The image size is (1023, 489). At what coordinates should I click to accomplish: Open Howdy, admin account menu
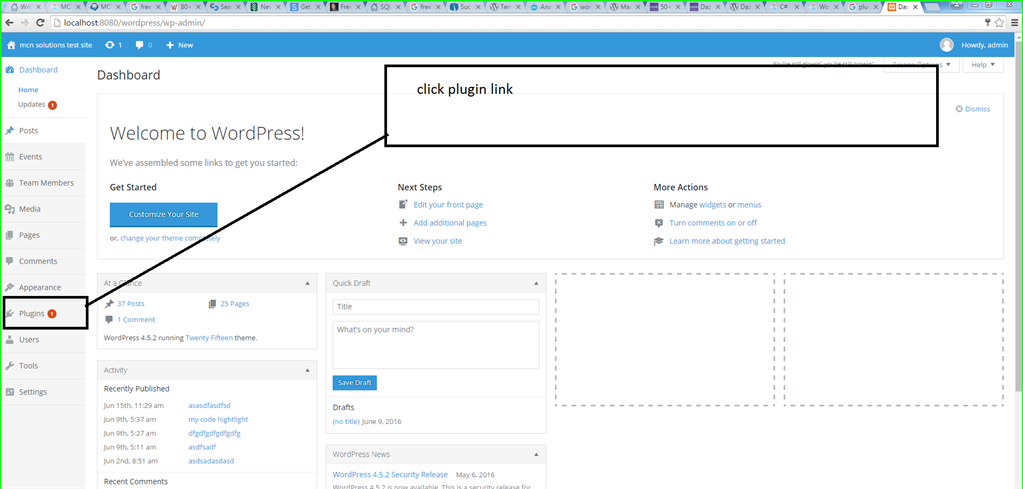tap(985, 45)
